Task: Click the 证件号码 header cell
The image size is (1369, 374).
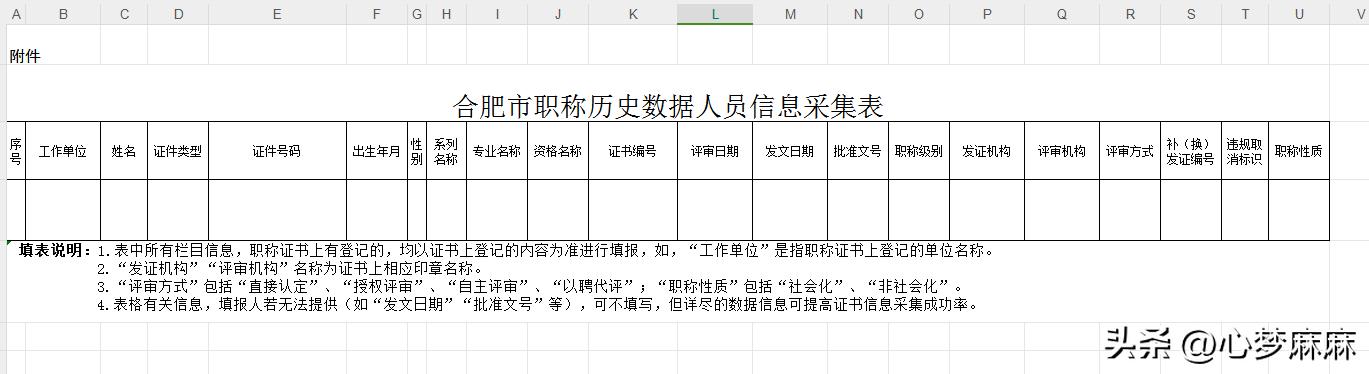Action: 277,151
